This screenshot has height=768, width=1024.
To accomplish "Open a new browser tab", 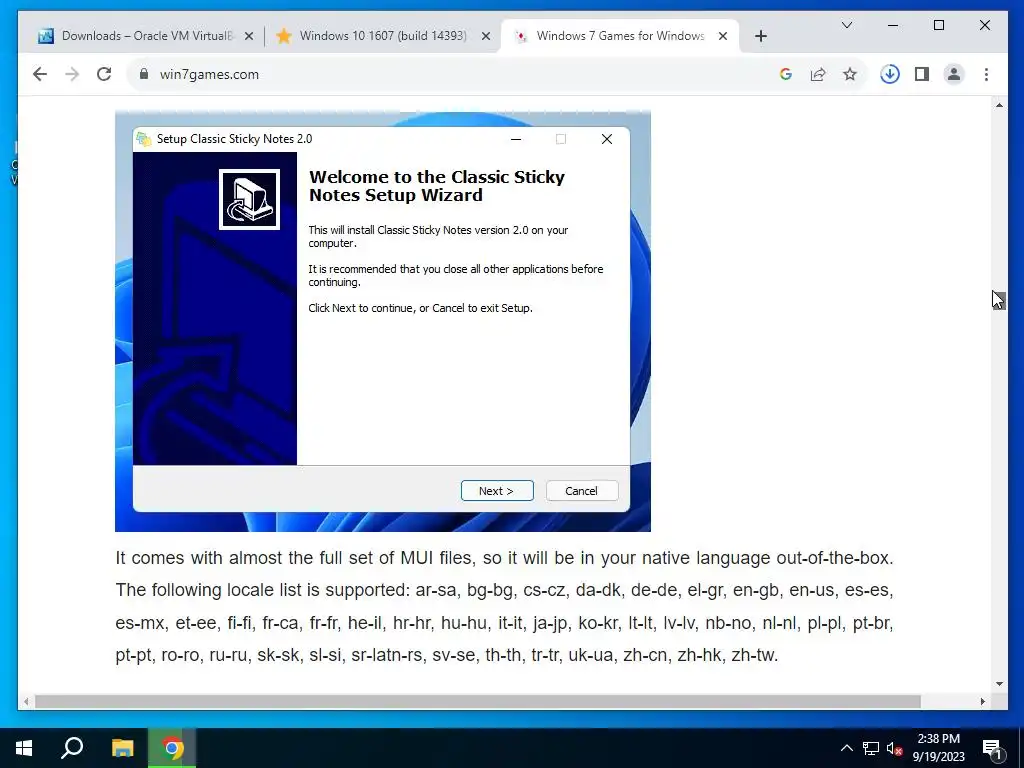I will click(760, 37).
